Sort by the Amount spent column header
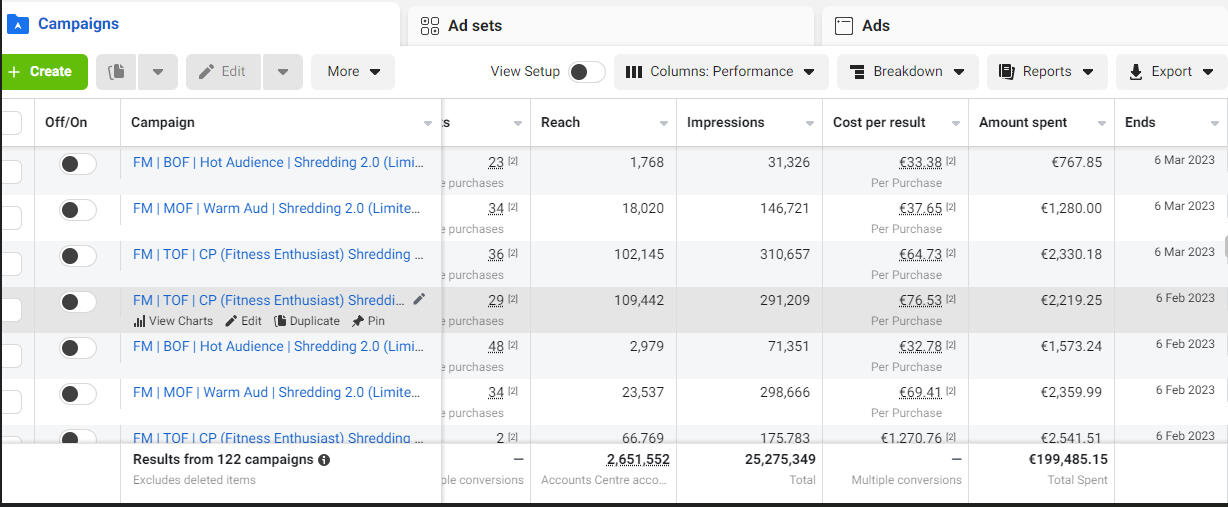This screenshot has width=1228, height=507. point(1023,123)
